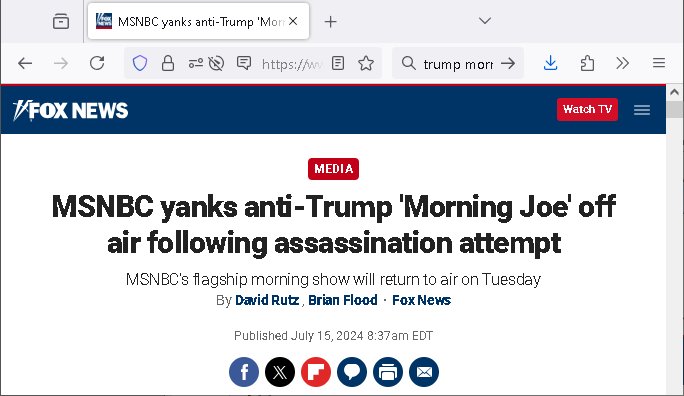The width and height of the screenshot is (684, 396).
Task: Email the article using envelope icon
Action: (424, 372)
